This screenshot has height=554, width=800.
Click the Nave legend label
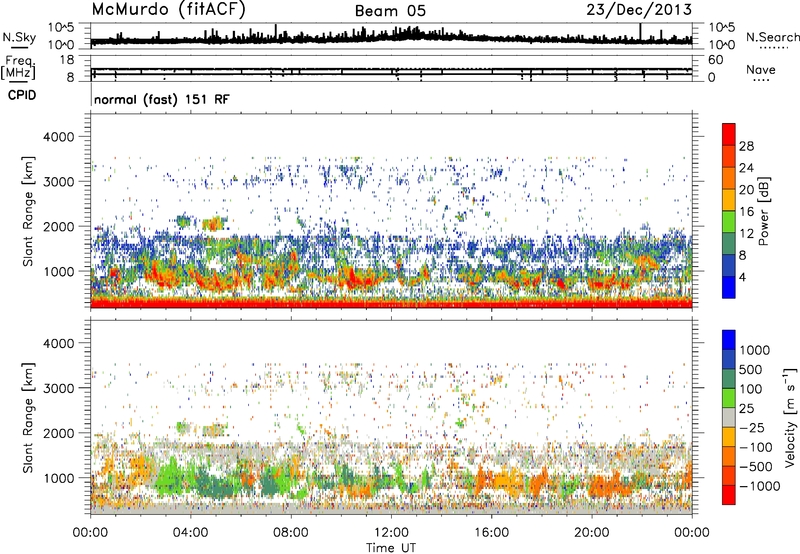761,70
